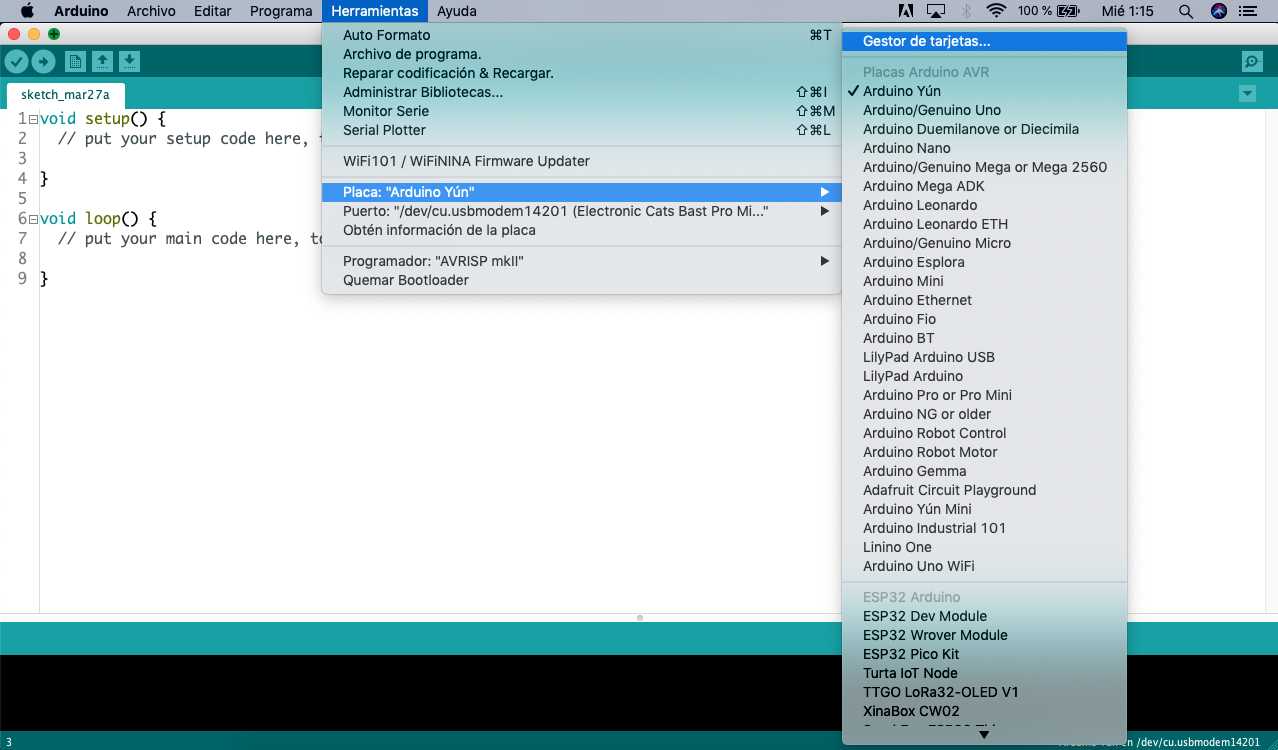Open the Editar menu
The height and width of the screenshot is (750, 1278).
click(212, 11)
